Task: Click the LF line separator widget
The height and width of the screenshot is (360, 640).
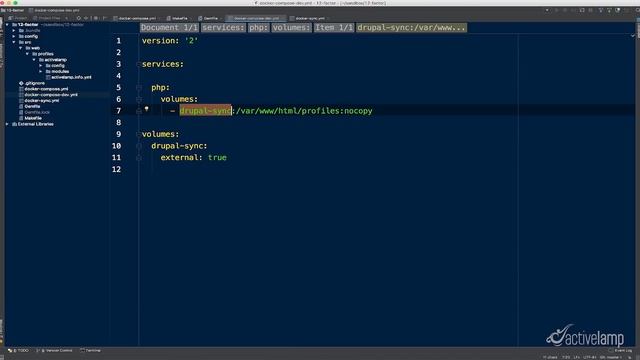Action: 576,357
